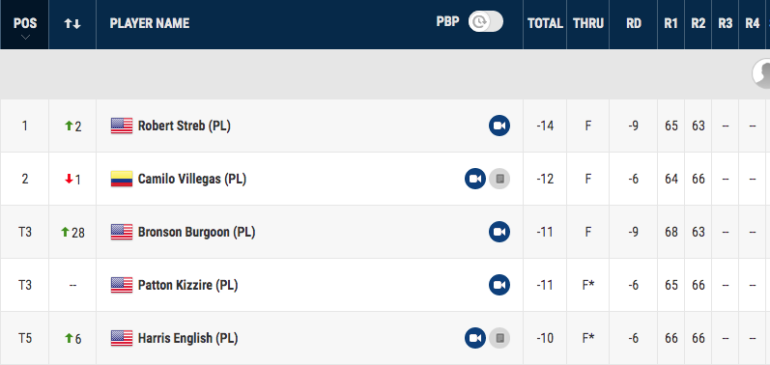Click the partial profile avatar icon
770x365 pixels.
tap(762, 74)
